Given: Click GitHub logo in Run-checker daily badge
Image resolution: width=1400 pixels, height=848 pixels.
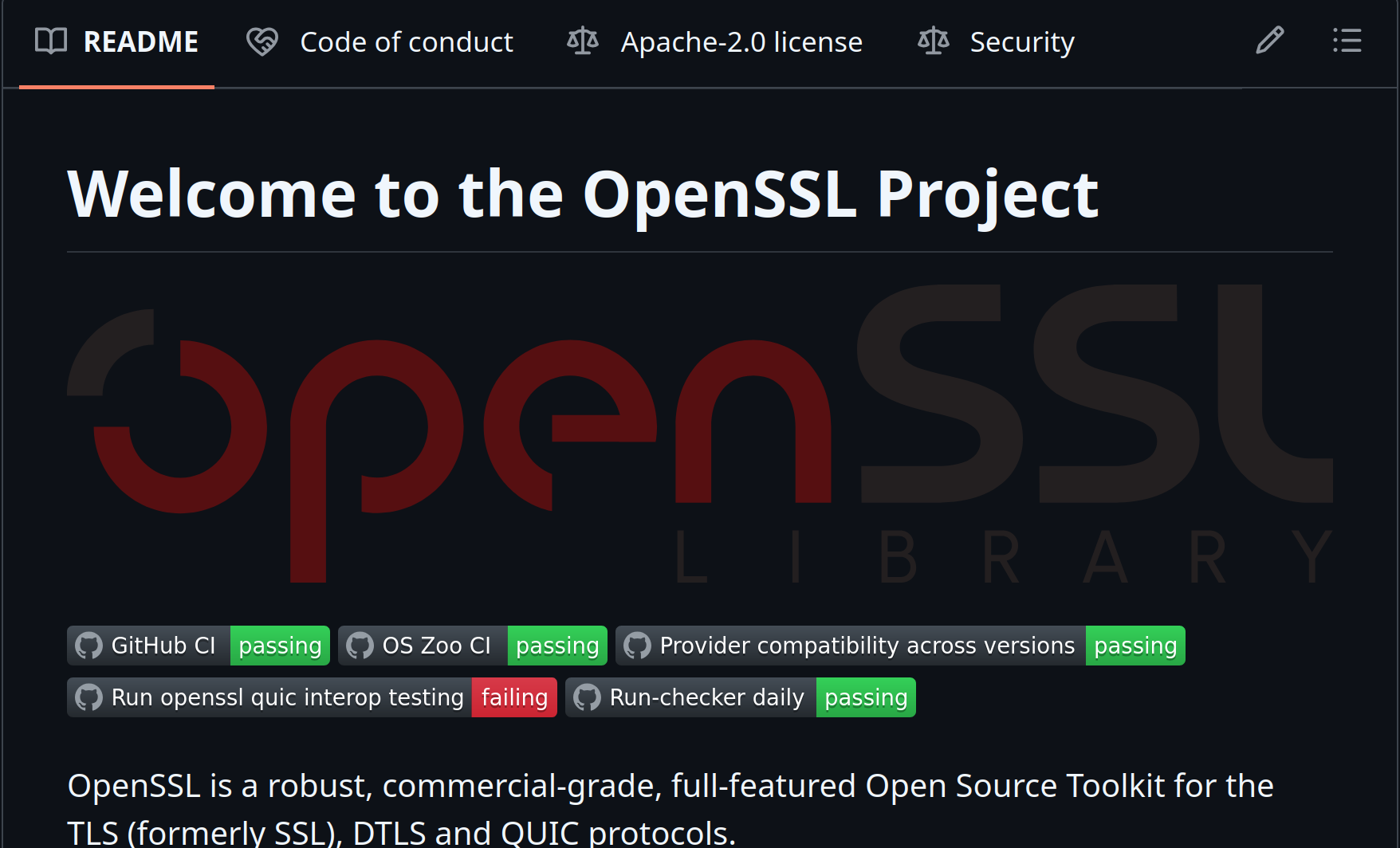Looking at the screenshot, I should 587,697.
